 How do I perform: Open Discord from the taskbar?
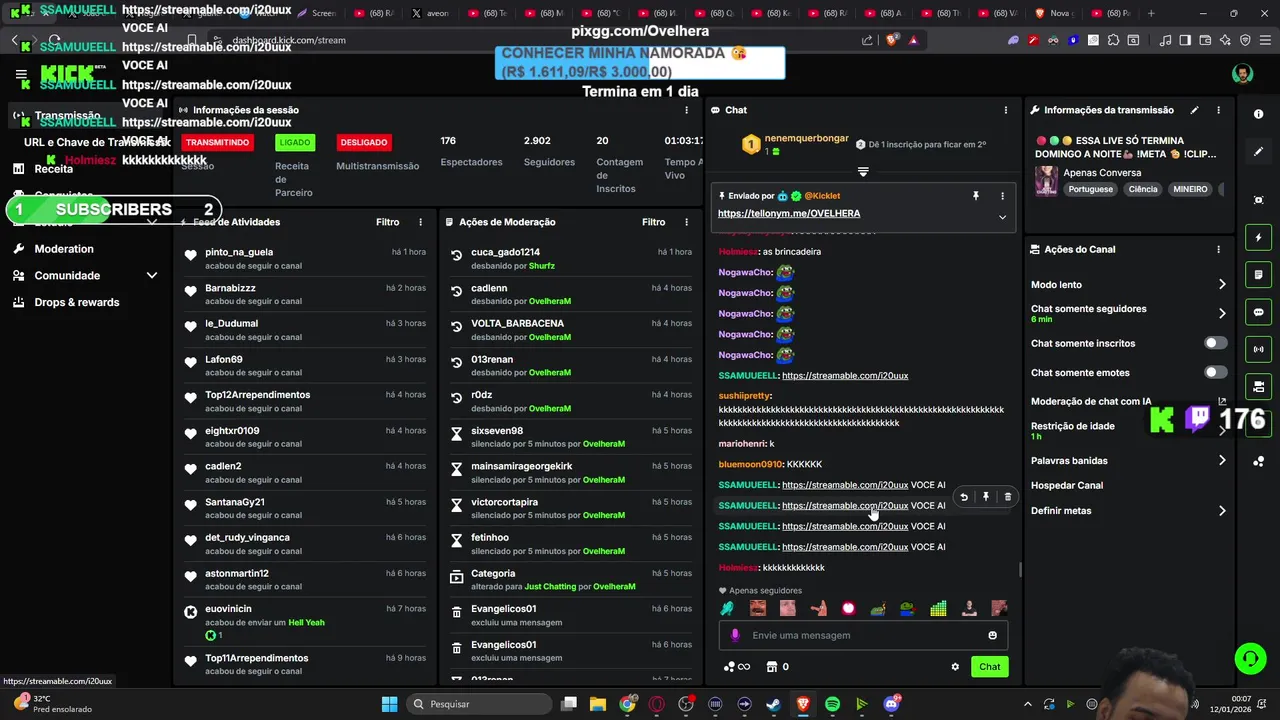(x=891, y=704)
